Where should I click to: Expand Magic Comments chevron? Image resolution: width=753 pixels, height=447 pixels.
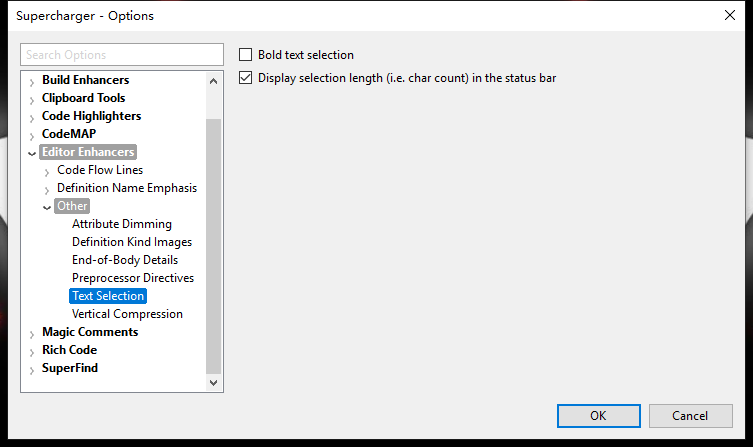(x=32, y=334)
